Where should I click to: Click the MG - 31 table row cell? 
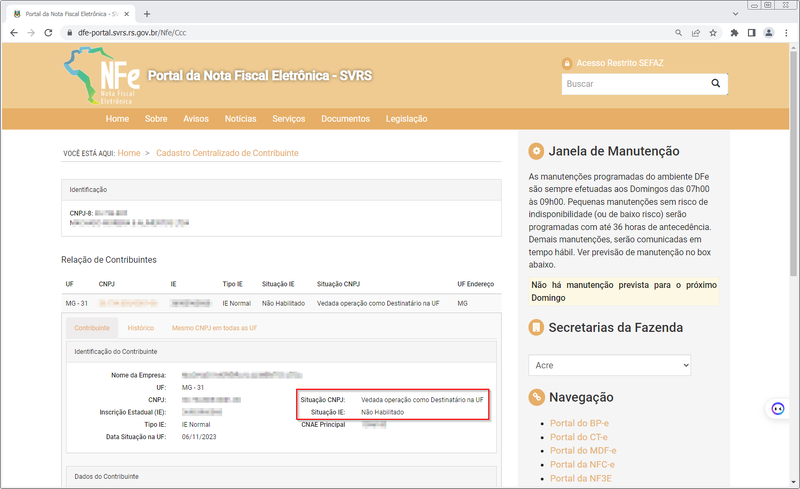click(x=77, y=303)
